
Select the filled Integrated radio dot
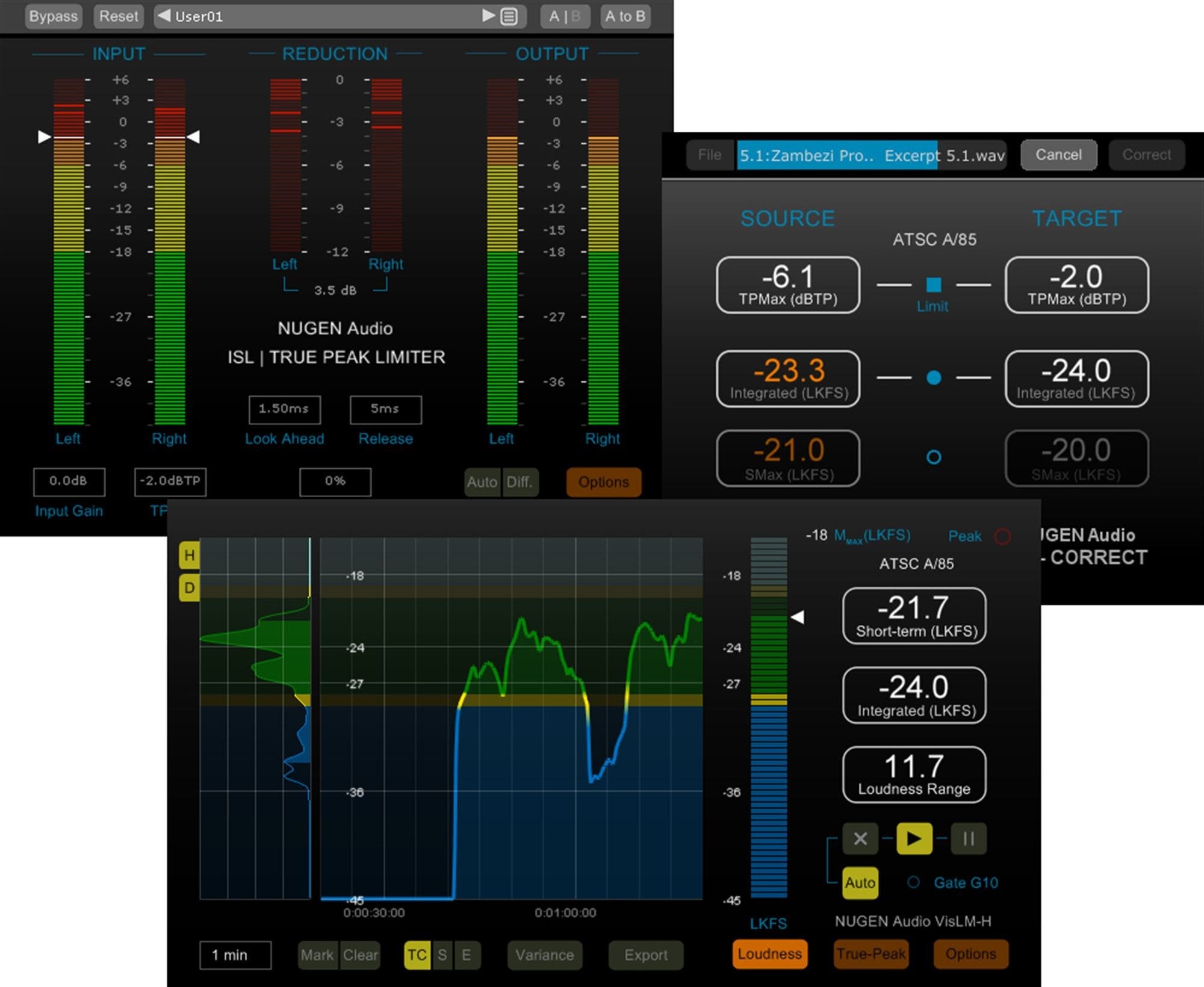coord(934,378)
